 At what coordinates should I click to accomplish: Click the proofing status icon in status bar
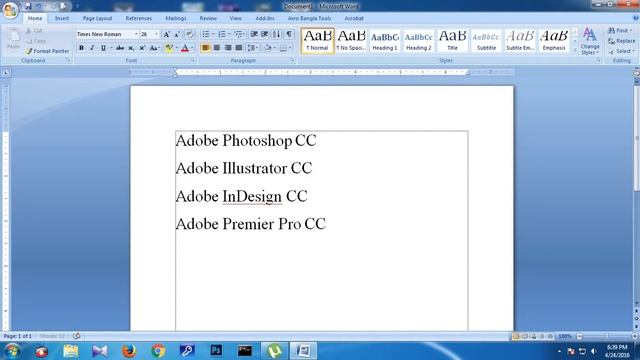[76, 336]
